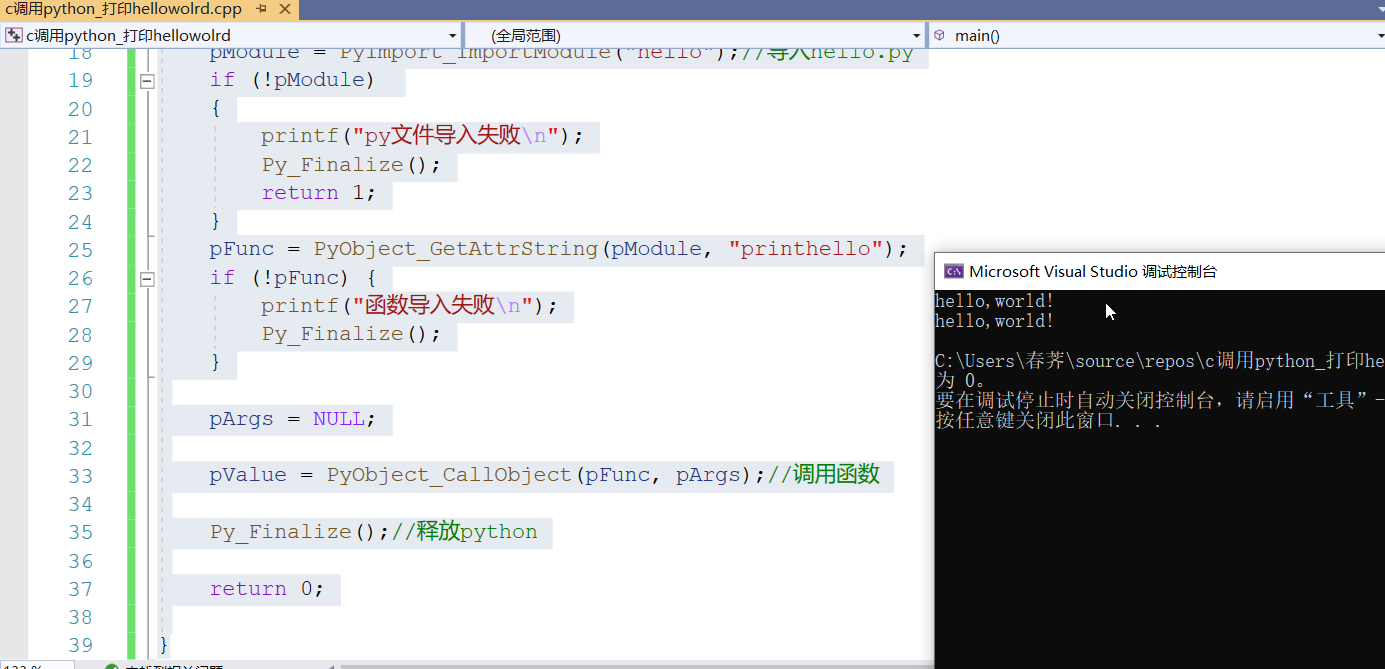The height and width of the screenshot is (669, 1385).
Task: Click line number 25 to select that line
Action: click(80, 249)
